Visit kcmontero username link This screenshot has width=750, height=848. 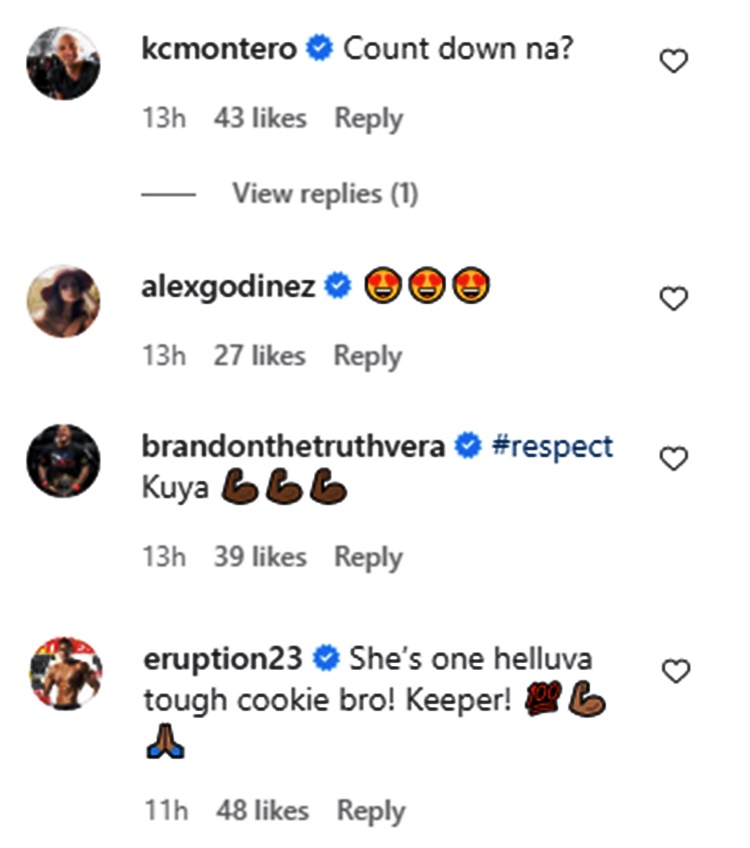coord(220,49)
